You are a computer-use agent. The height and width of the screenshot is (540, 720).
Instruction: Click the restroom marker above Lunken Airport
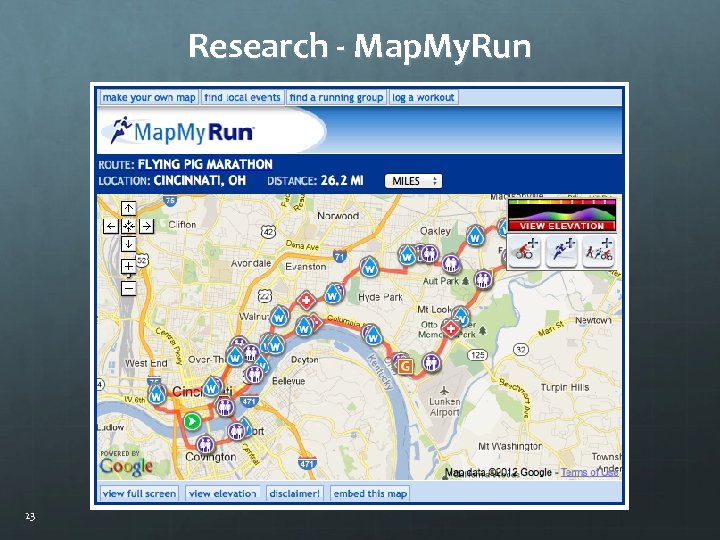pyautogui.click(x=431, y=362)
